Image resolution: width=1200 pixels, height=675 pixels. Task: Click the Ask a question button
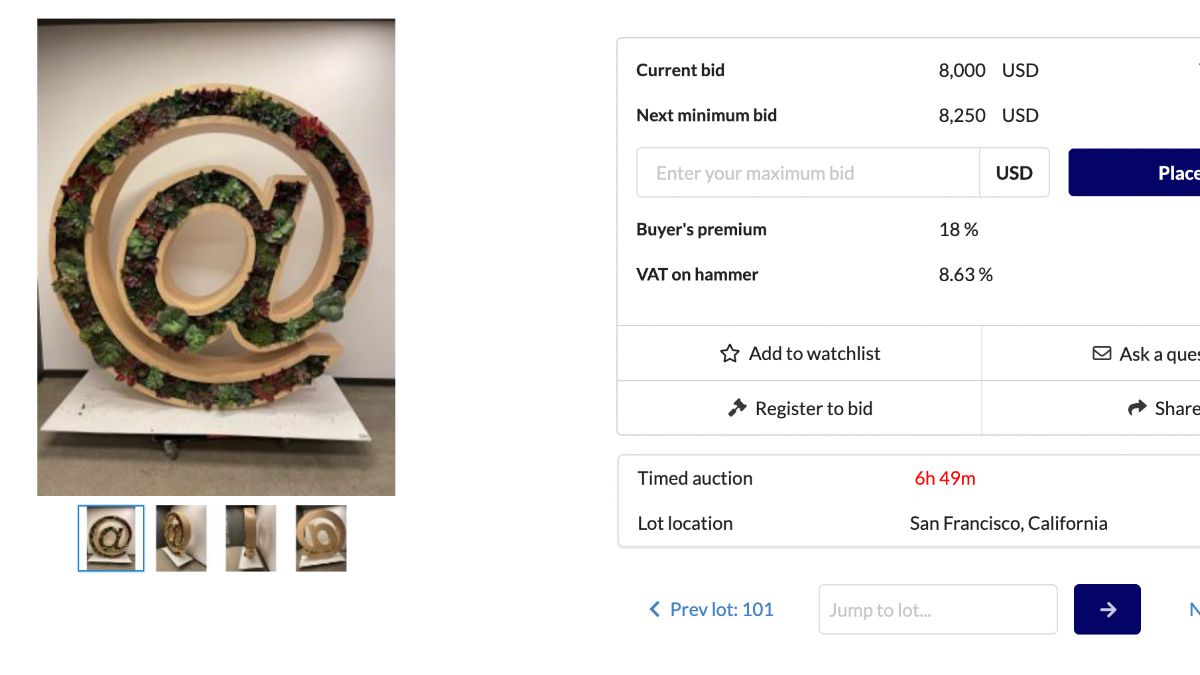(x=1159, y=354)
